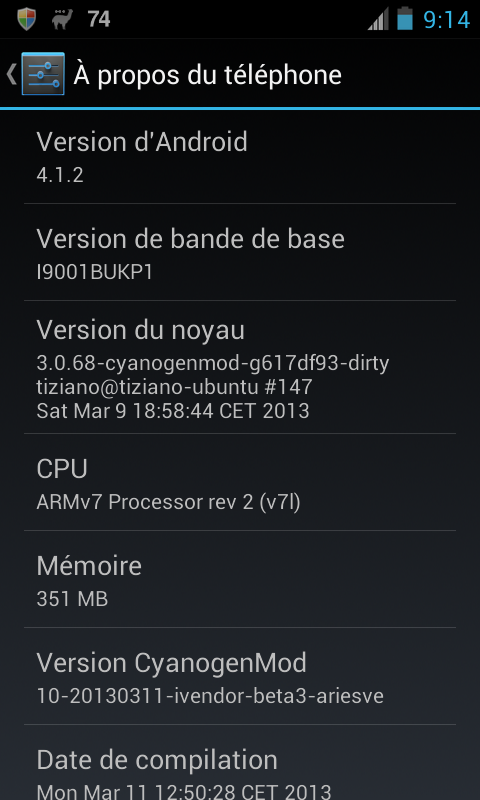Tap the blue battery icon
The image size is (480, 800).
click(405, 18)
